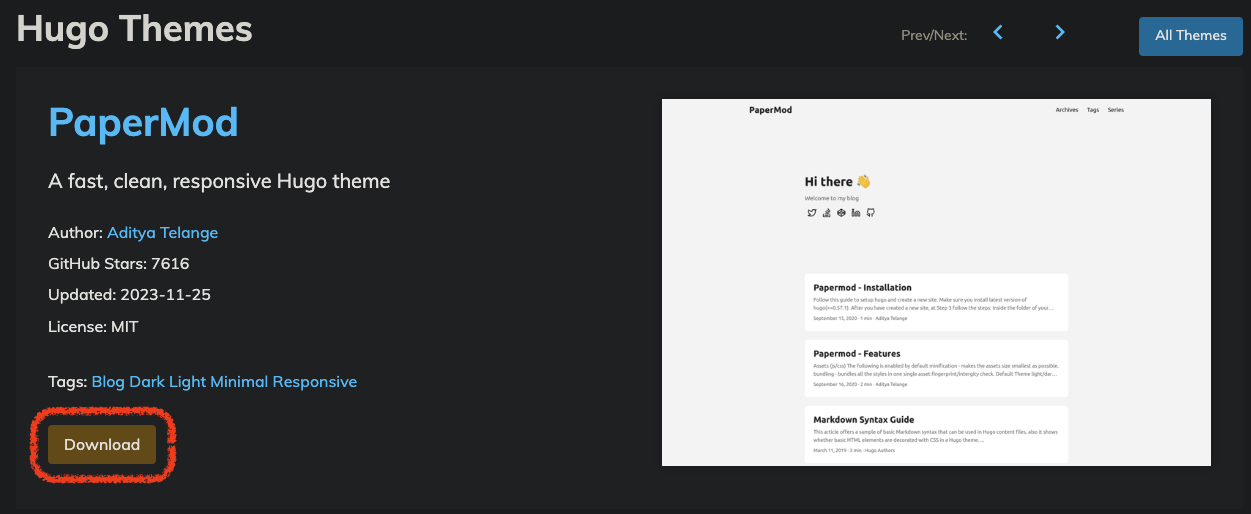This screenshot has height=514, width=1251.
Task: Open the PaperMod preview screenshot
Action: tap(936, 282)
